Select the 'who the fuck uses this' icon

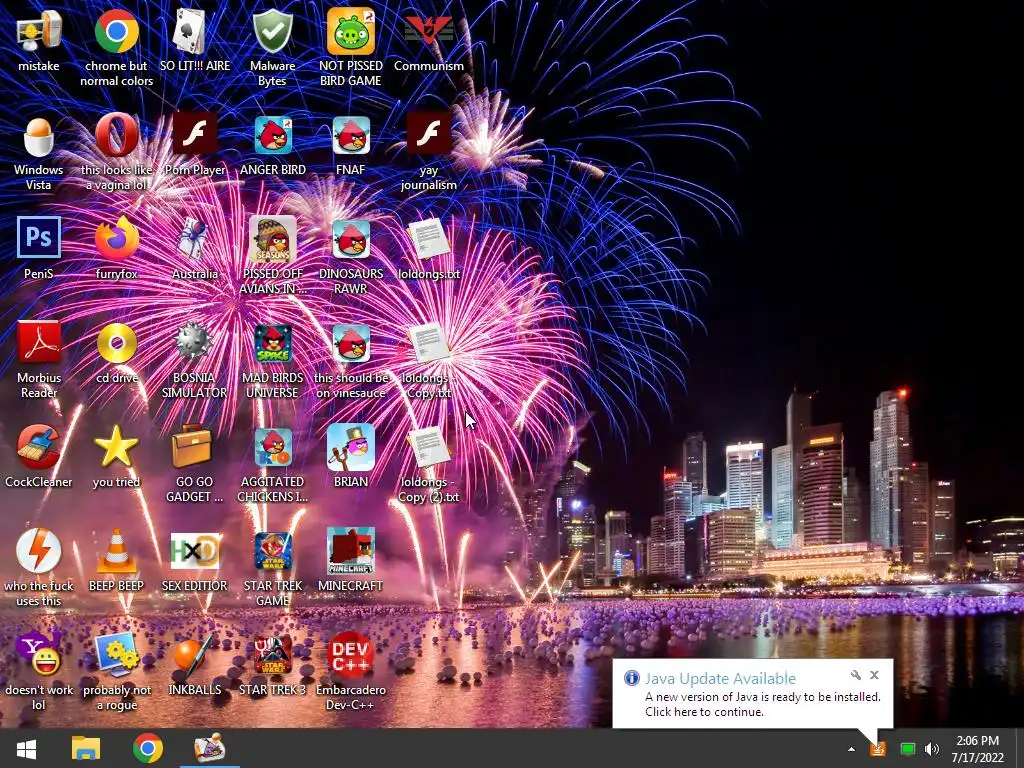[39, 551]
